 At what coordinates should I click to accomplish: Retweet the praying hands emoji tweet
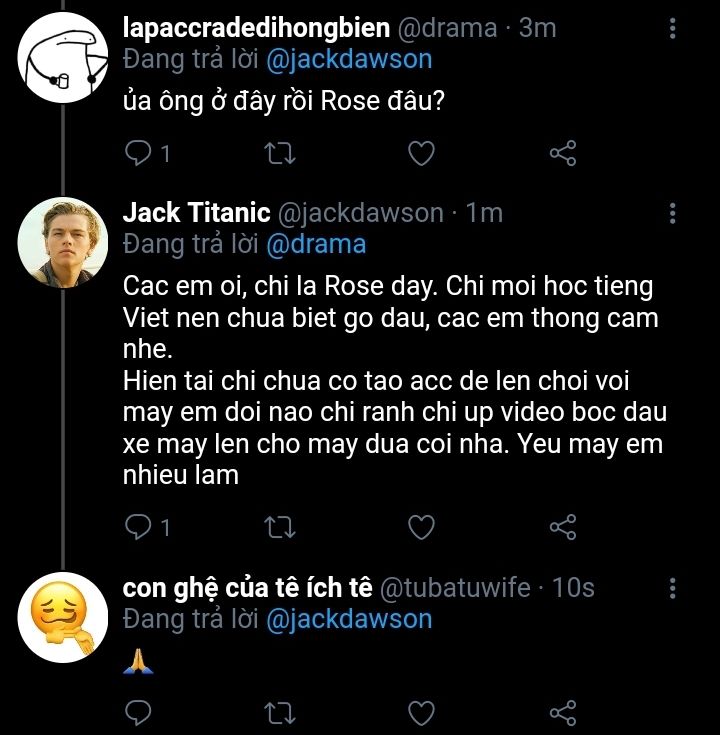(x=284, y=712)
